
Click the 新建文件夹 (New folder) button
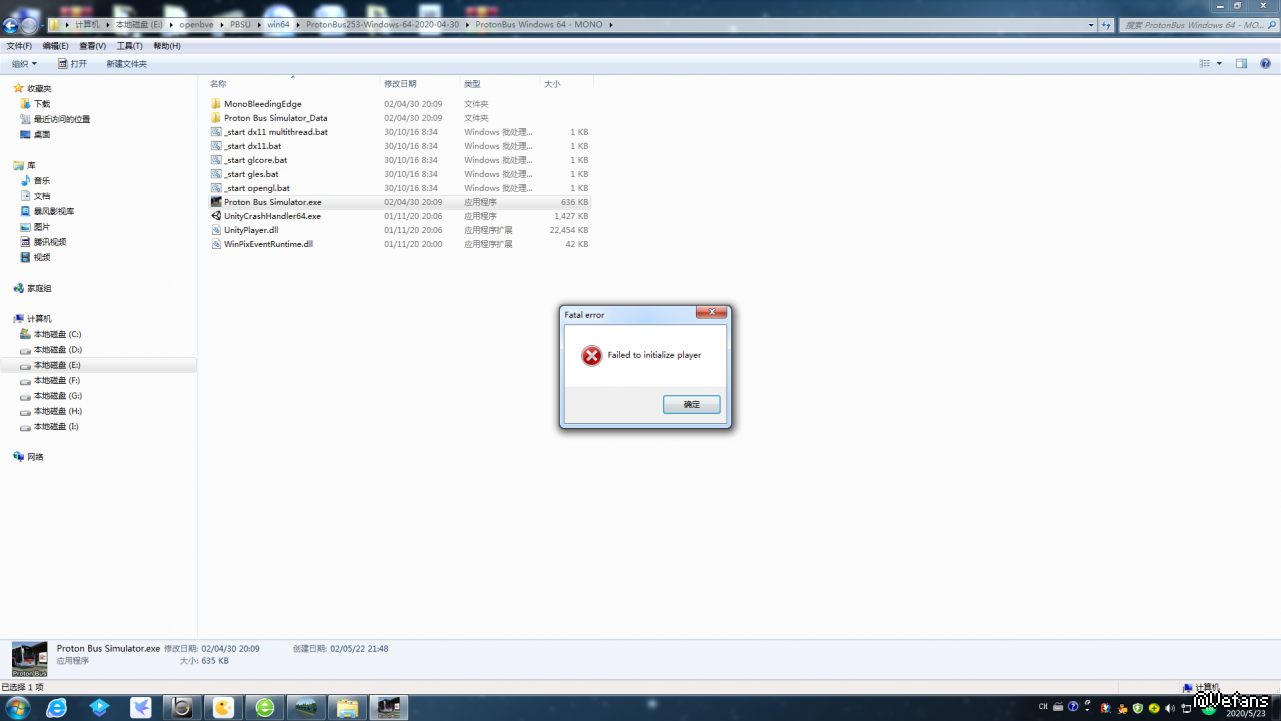pyautogui.click(x=127, y=64)
